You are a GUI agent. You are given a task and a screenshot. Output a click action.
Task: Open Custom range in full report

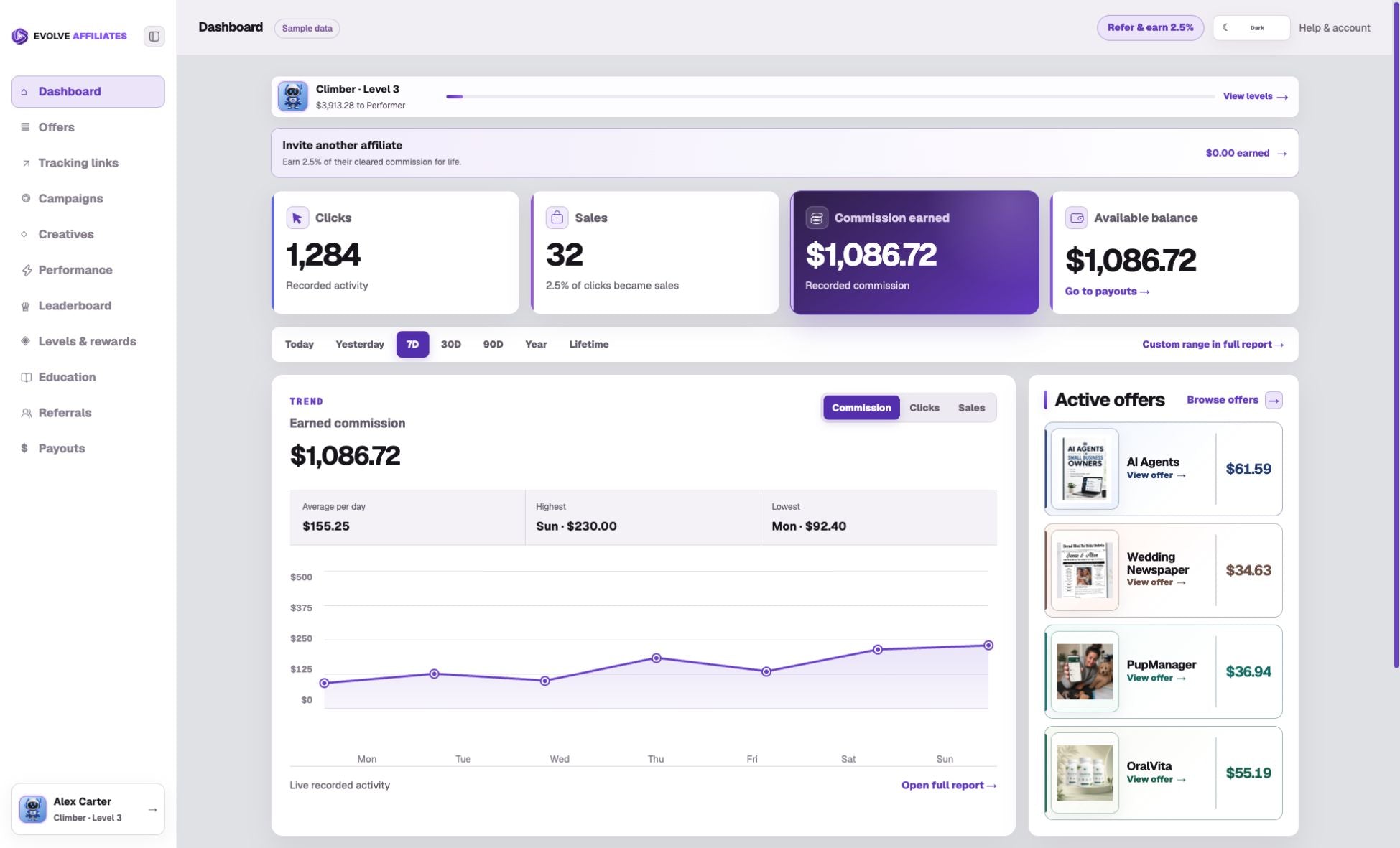pyautogui.click(x=1213, y=345)
